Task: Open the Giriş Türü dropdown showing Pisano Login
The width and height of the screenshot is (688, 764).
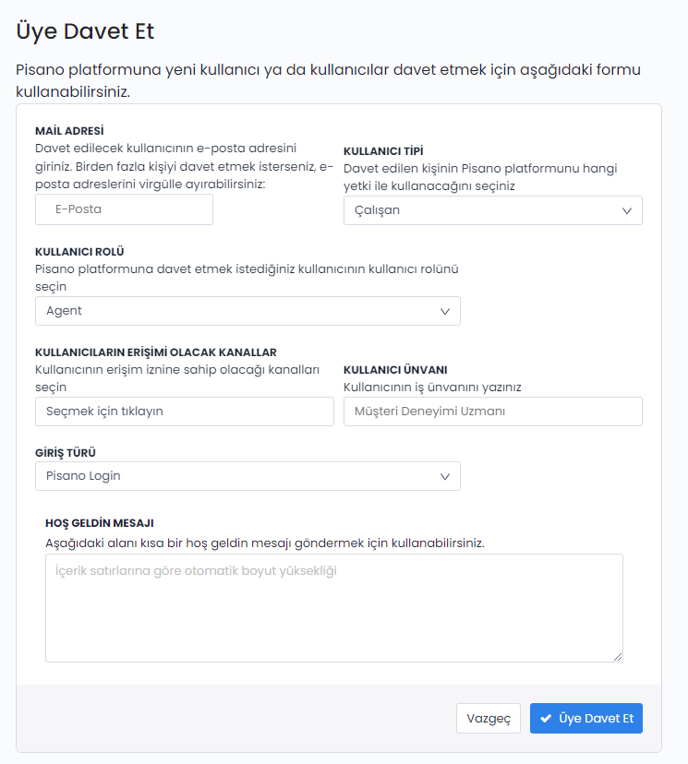Action: [x=247, y=476]
